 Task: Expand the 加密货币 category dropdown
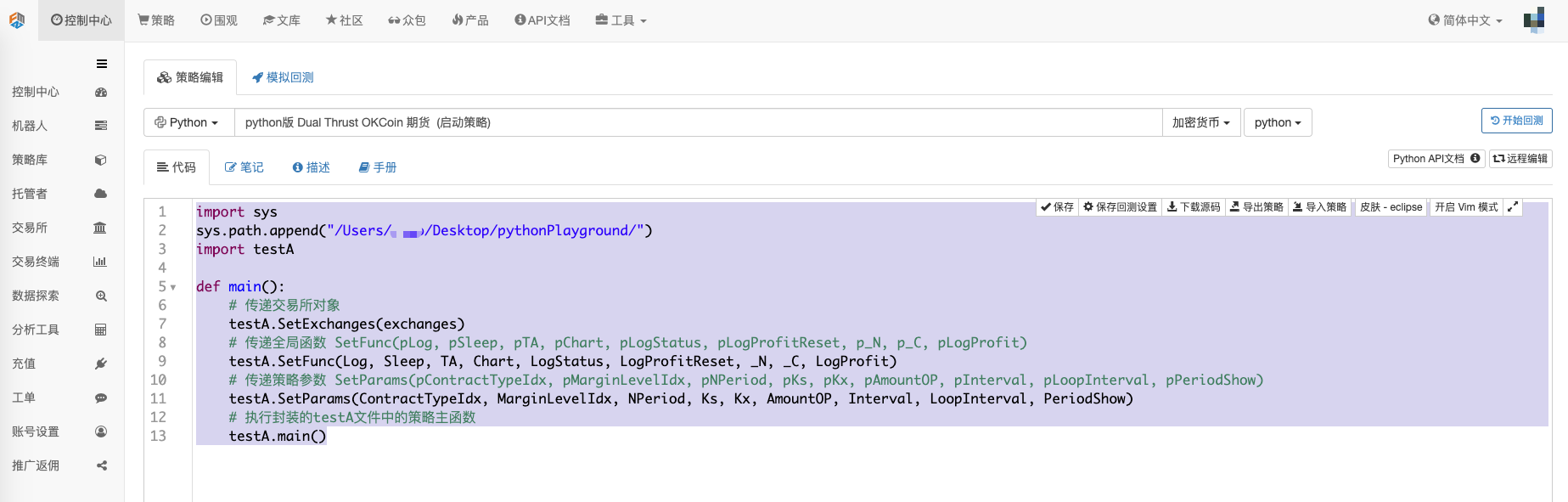pos(1200,122)
